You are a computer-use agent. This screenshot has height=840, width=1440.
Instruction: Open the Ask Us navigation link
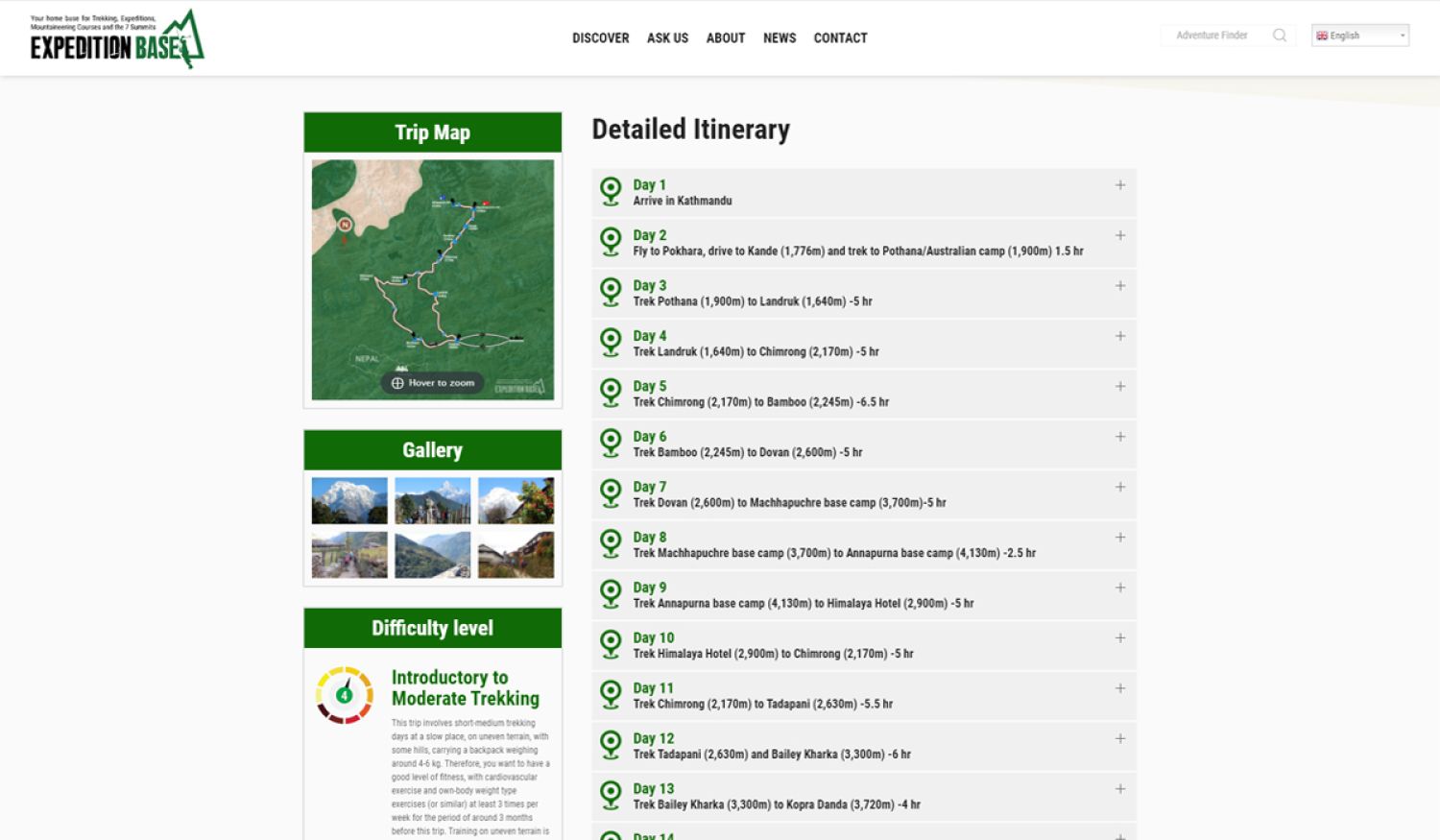pos(667,38)
